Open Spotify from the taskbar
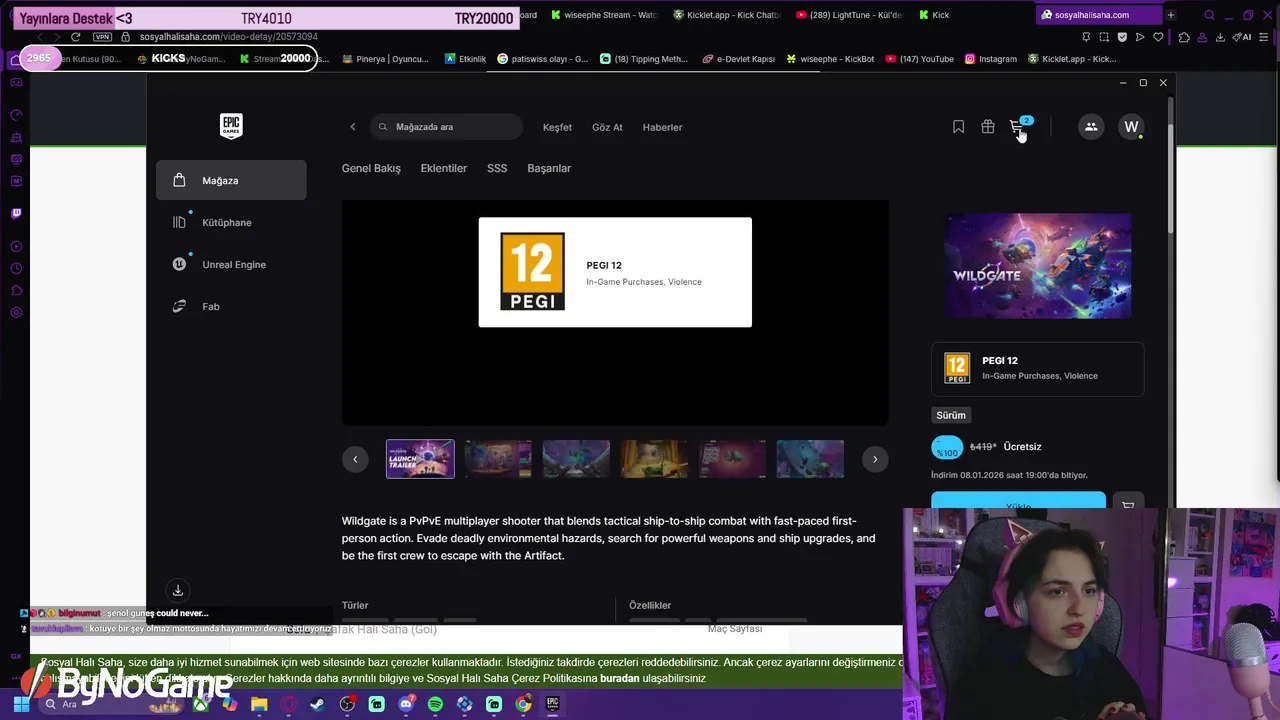1280x720 pixels. (435, 704)
